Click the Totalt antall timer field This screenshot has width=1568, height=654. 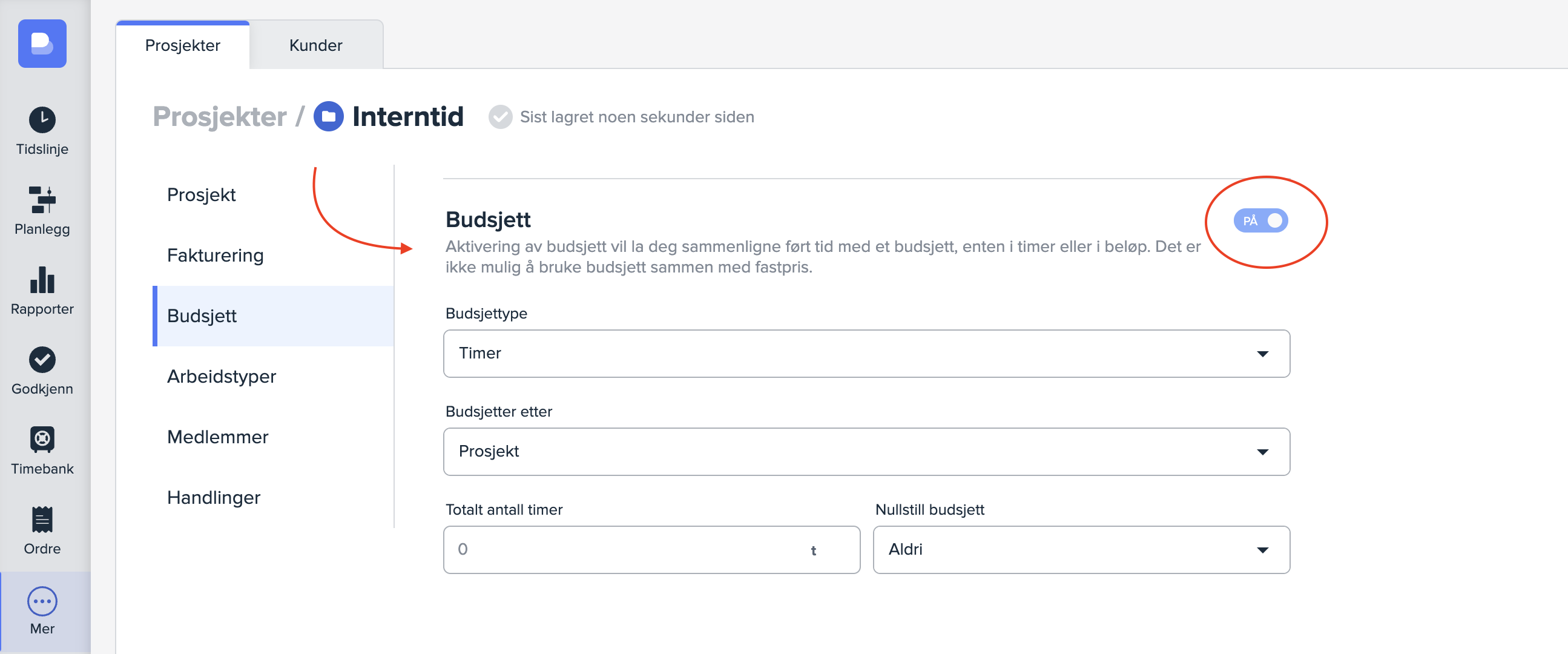click(627, 550)
